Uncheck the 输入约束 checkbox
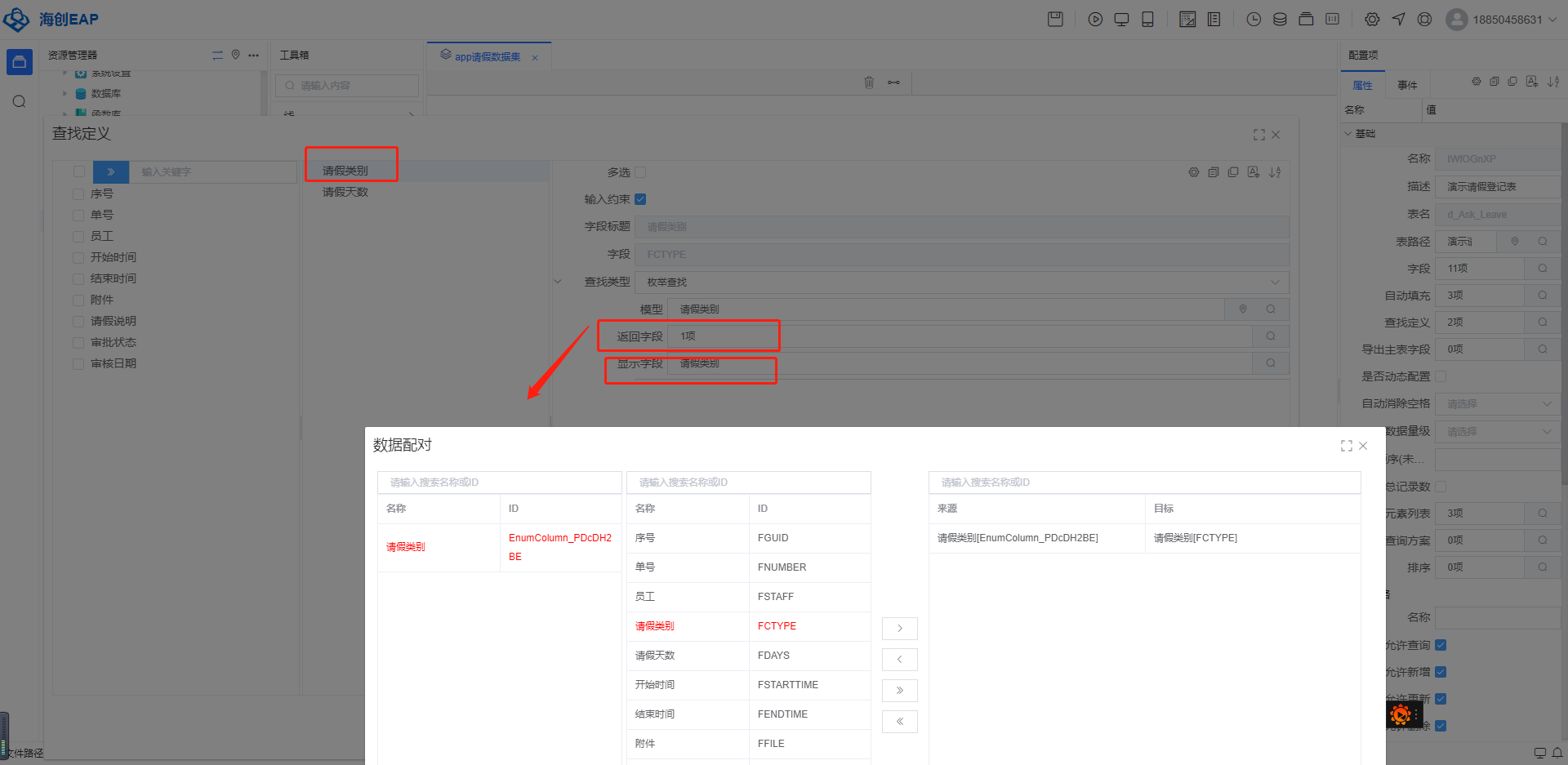Viewport: 1568px width, 765px height. pyautogui.click(x=640, y=199)
